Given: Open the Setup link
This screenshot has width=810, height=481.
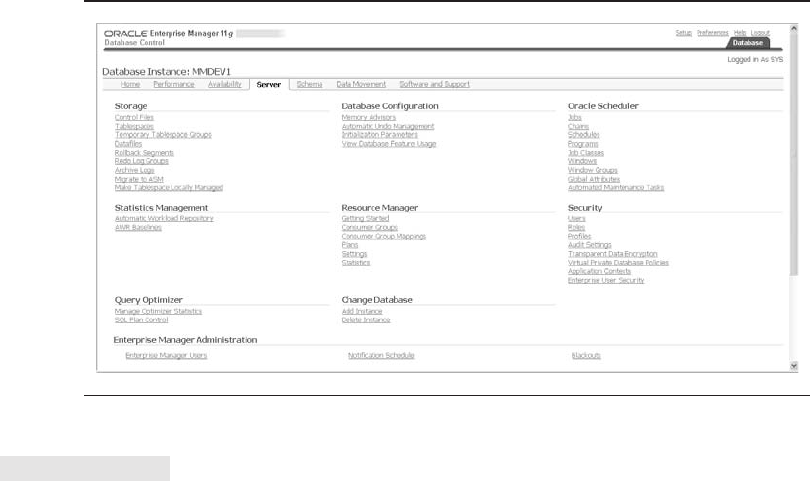Looking at the screenshot, I should [683, 33].
